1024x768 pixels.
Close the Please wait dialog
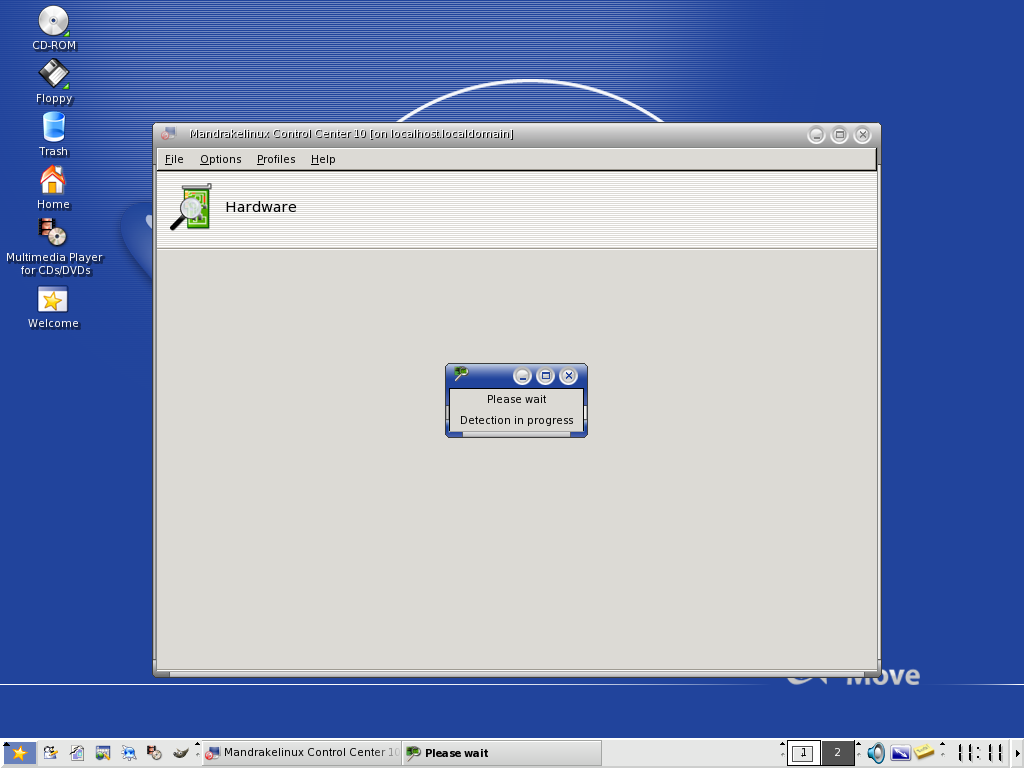point(569,376)
